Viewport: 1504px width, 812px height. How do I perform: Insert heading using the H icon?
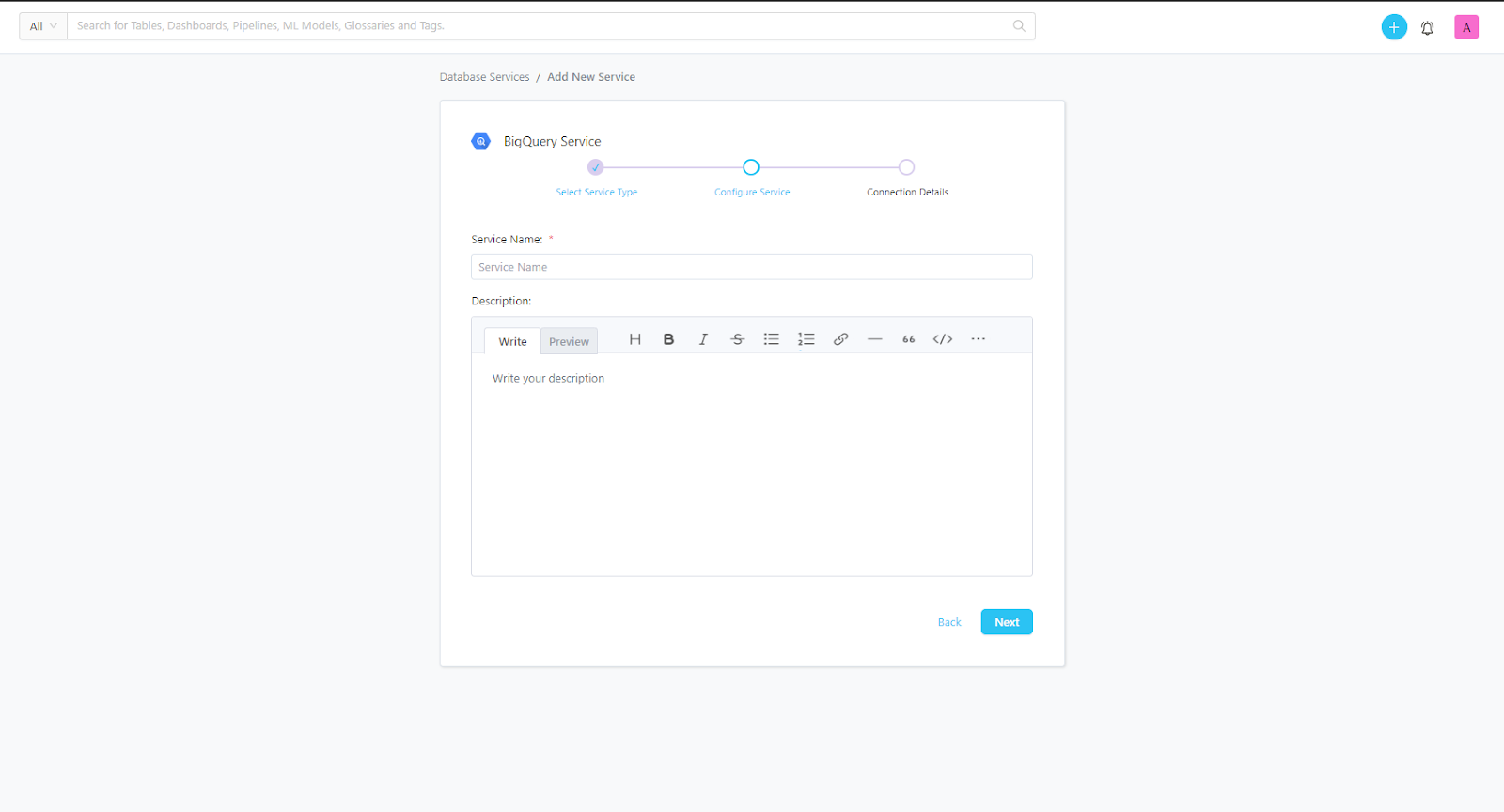tap(634, 339)
